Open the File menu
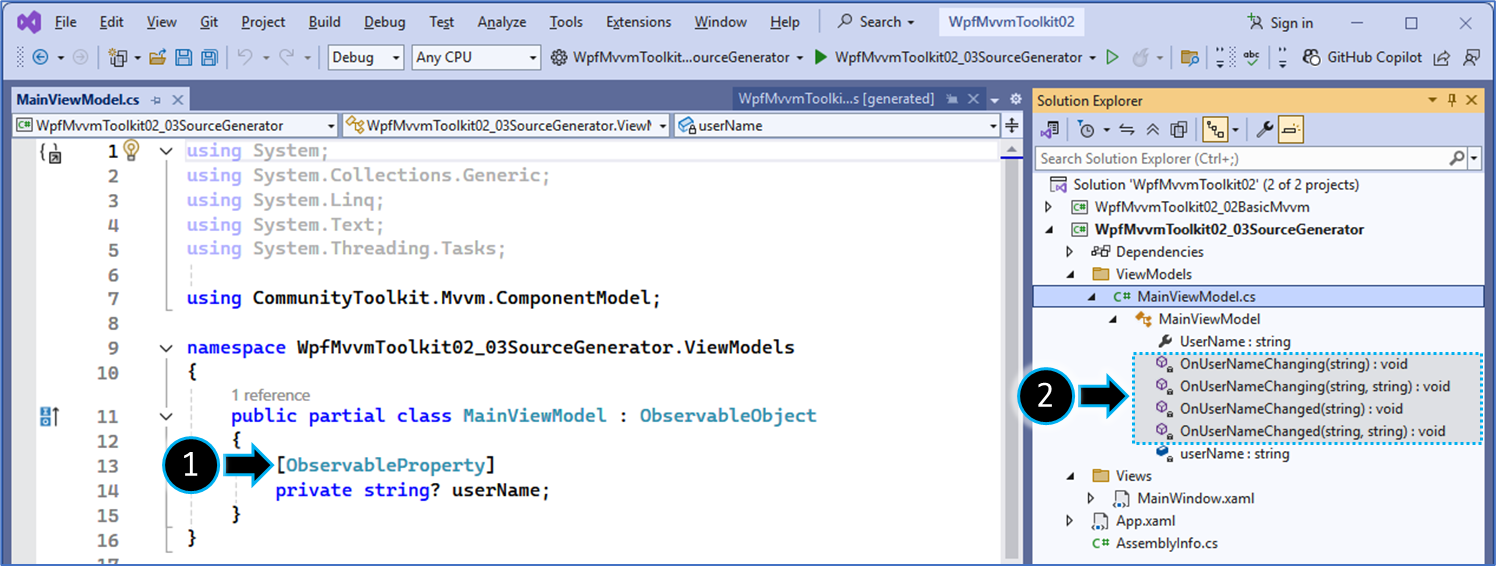This screenshot has height=566, width=1496. click(65, 22)
